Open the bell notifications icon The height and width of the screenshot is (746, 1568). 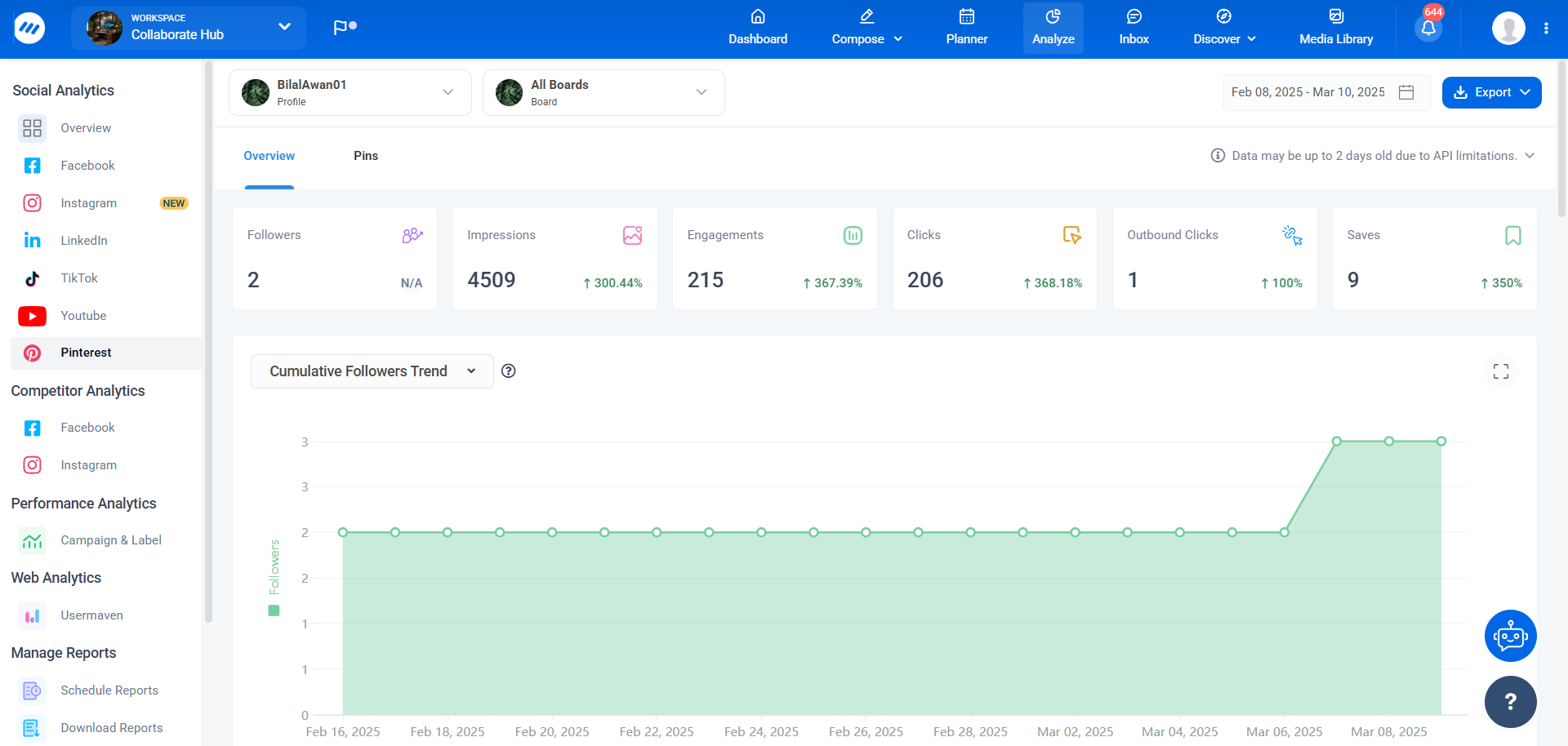coord(1428,29)
